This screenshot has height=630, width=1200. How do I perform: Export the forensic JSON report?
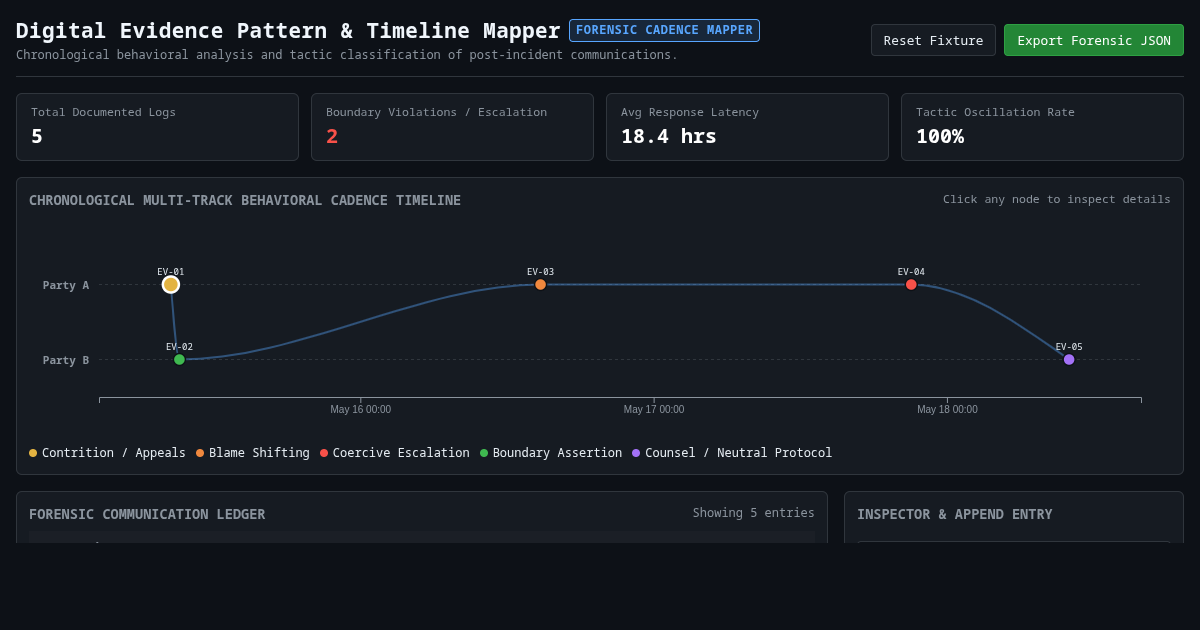click(1094, 40)
